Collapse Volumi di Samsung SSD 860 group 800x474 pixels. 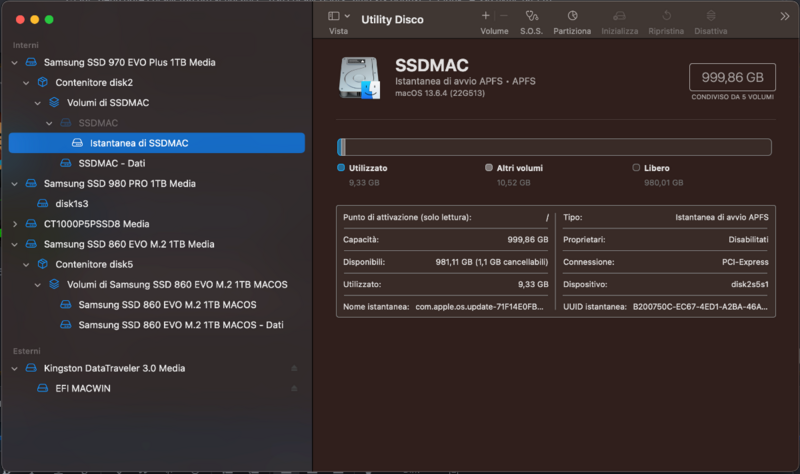coord(38,285)
